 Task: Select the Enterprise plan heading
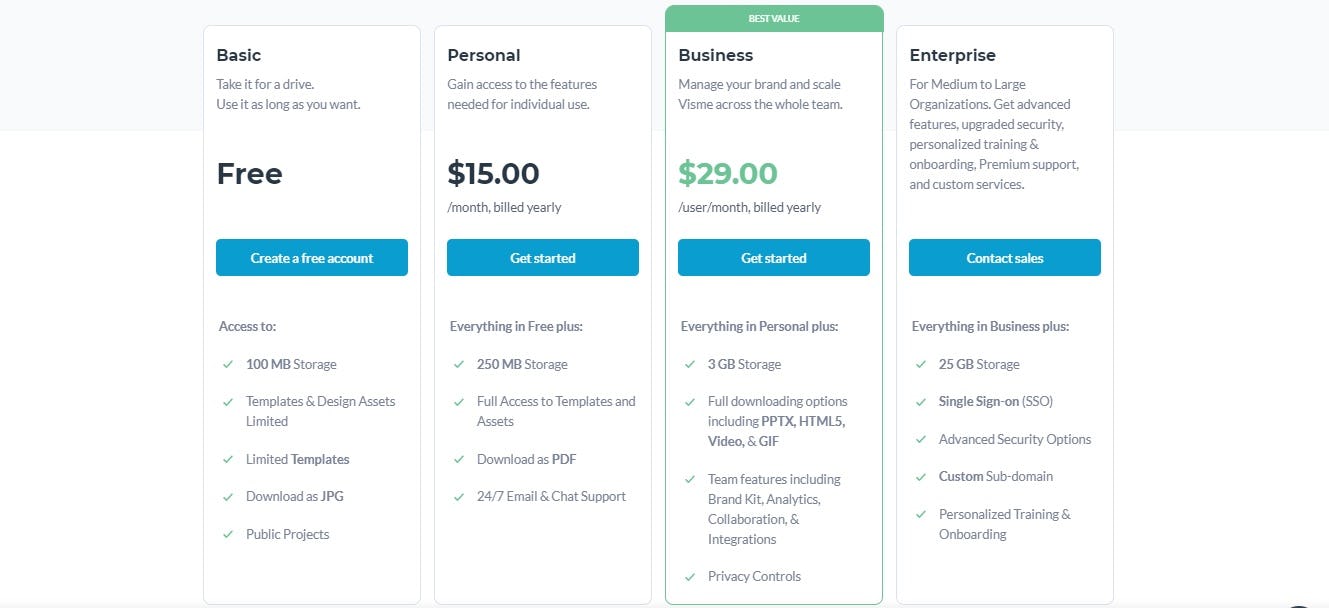pyautogui.click(x=952, y=55)
